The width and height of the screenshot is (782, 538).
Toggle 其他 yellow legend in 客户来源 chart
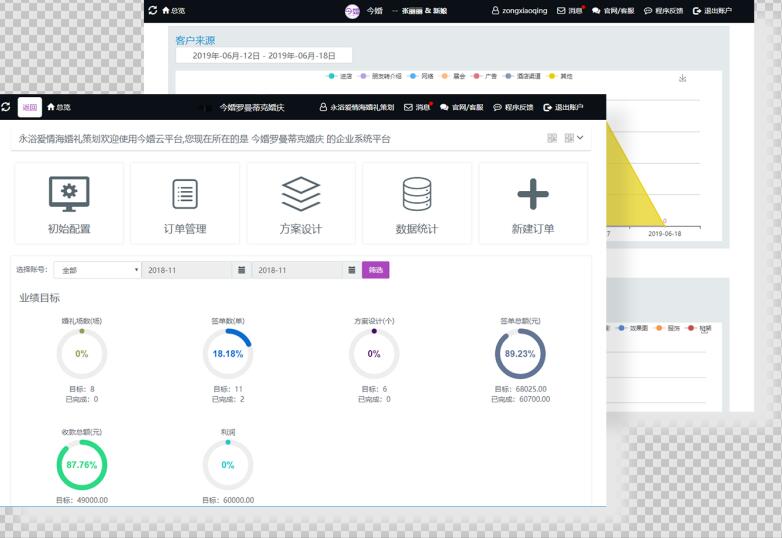pyautogui.click(x=560, y=76)
